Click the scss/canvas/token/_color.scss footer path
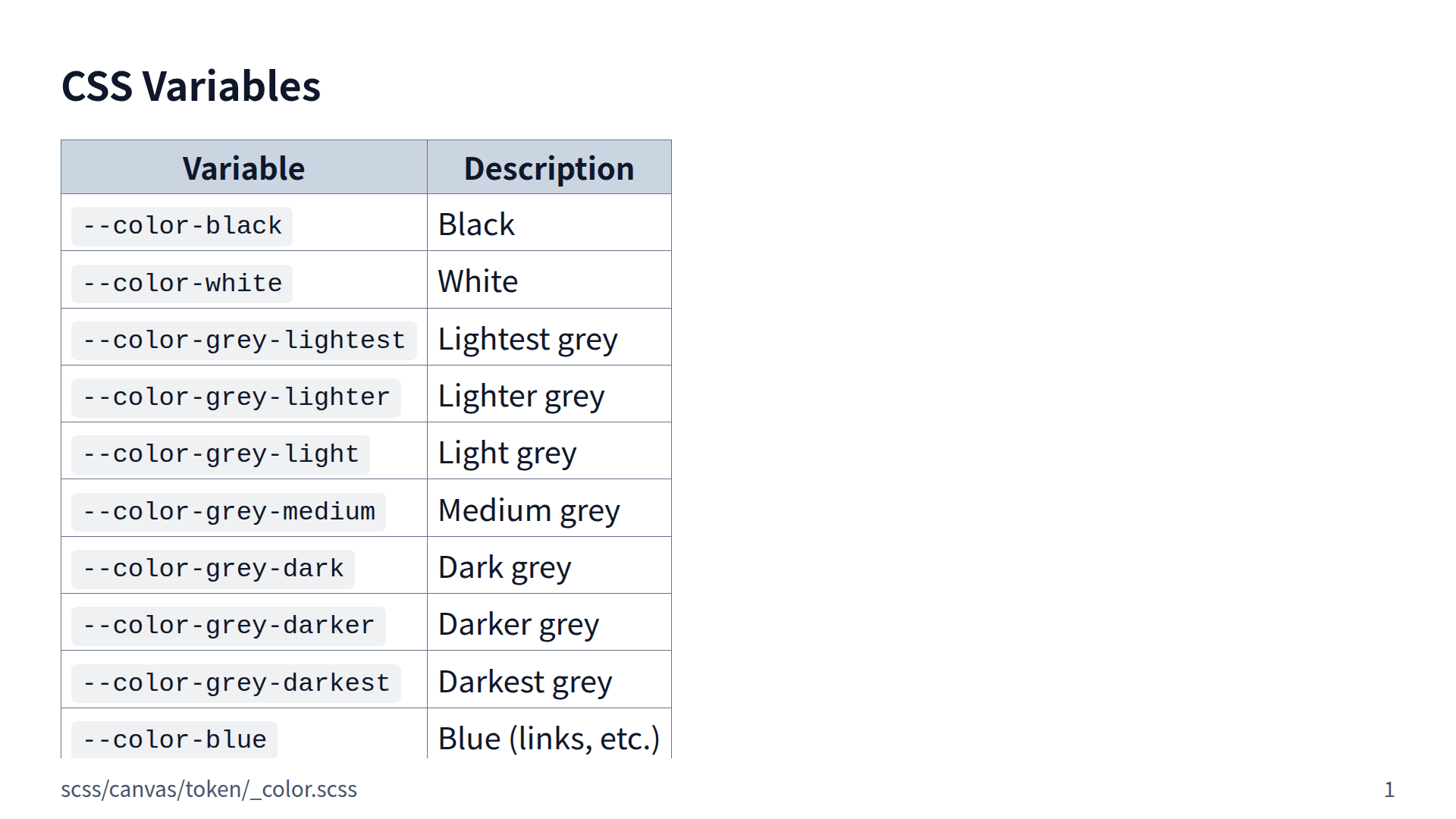This screenshot has width=1456, height=819. pyautogui.click(x=209, y=789)
